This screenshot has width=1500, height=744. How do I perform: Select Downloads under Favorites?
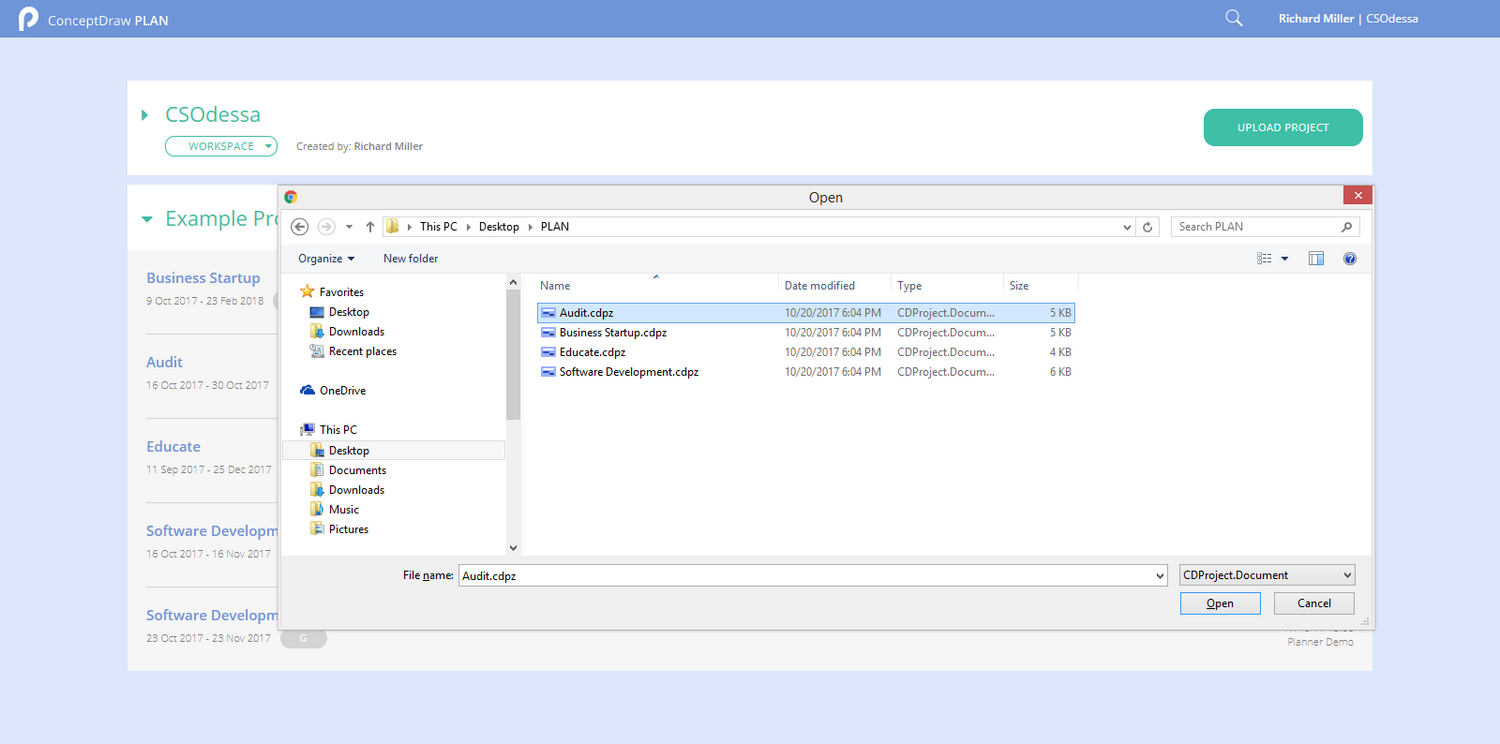pyautogui.click(x=357, y=332)
